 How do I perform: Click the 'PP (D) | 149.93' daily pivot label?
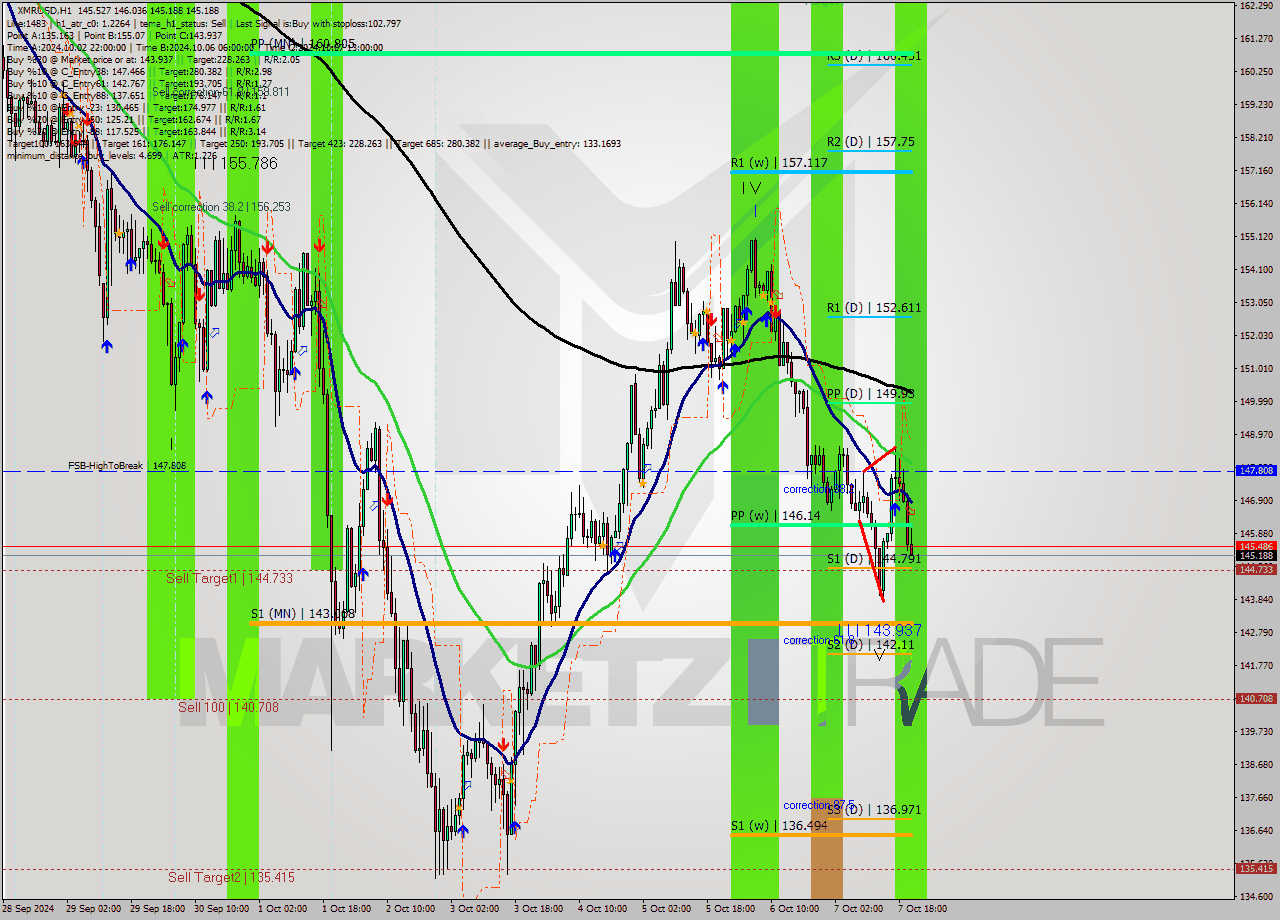[870, 394]
